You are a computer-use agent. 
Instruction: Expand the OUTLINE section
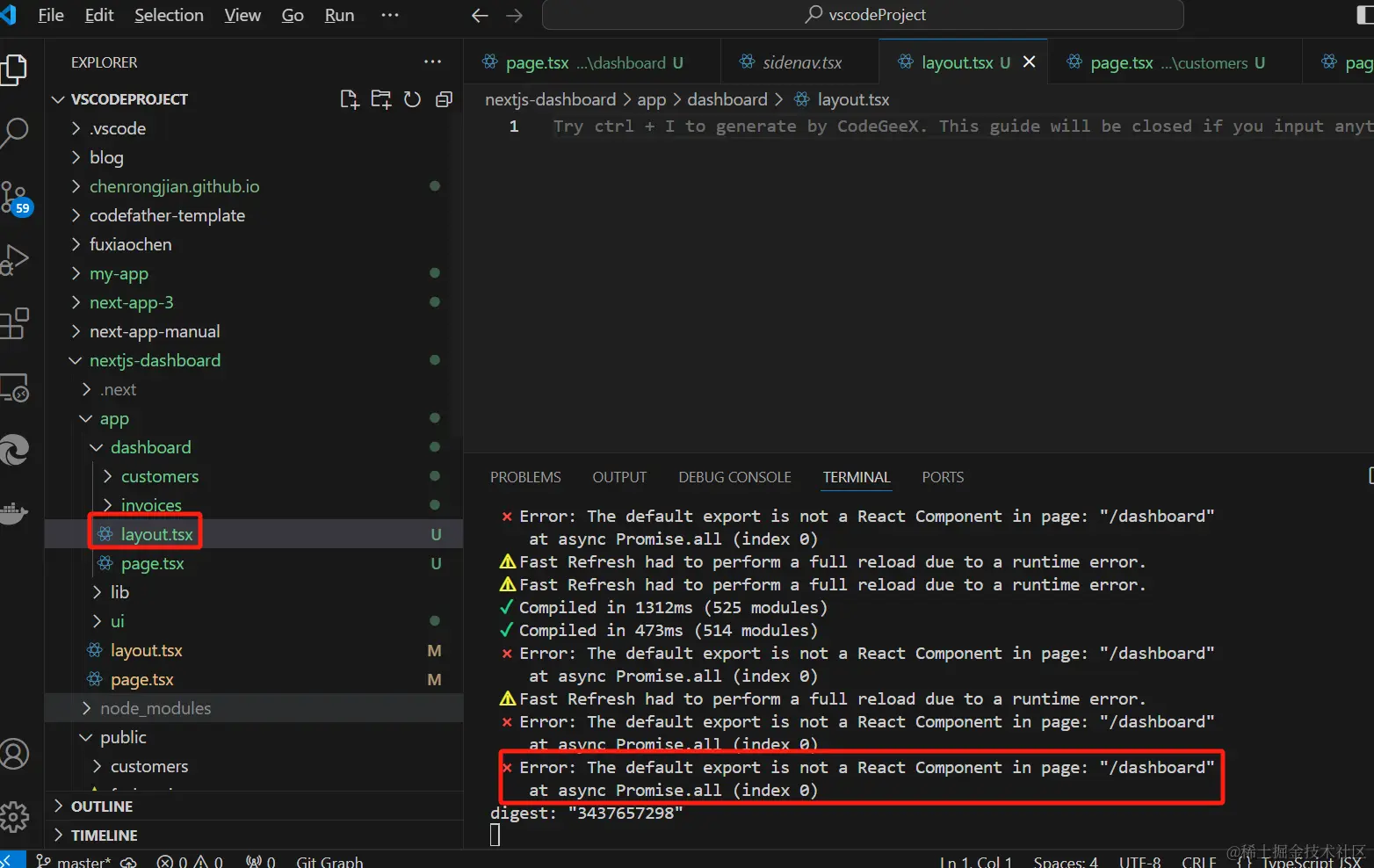click(x=255, y=807)
